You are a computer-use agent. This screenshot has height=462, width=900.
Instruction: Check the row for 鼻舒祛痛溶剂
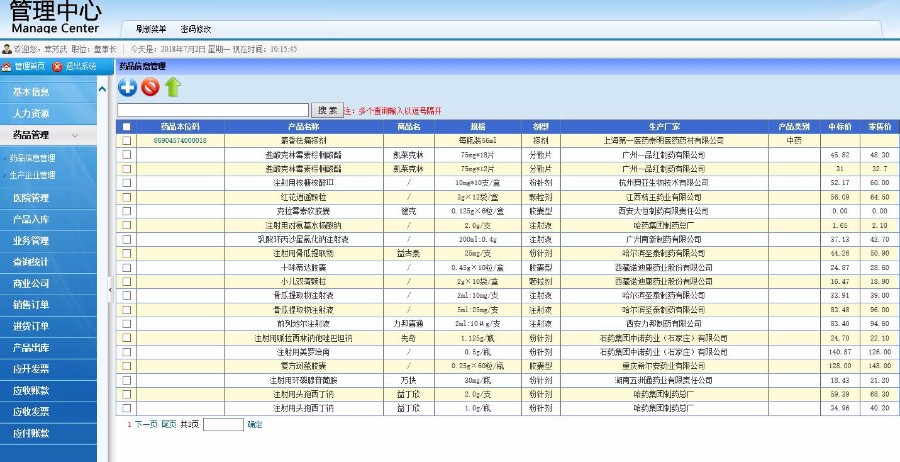(x=127, y=141)
